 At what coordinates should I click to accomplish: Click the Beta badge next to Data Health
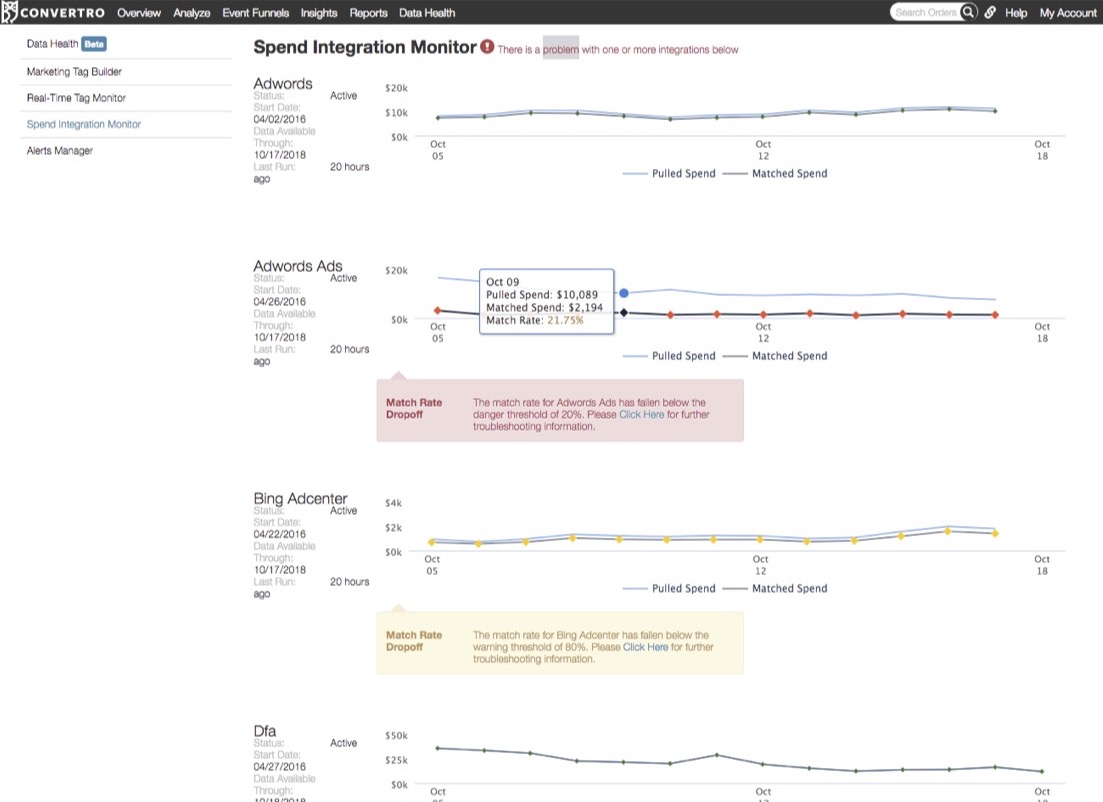[x=94, y=44]
